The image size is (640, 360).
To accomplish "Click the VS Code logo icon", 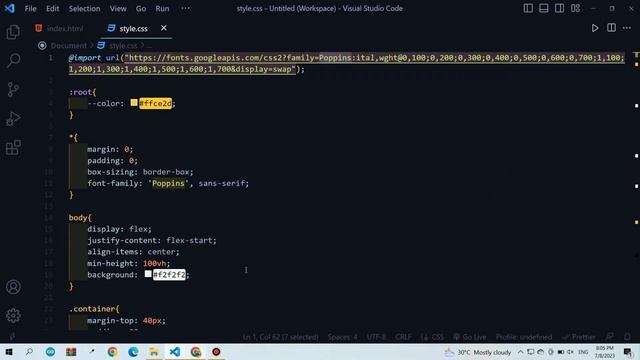I will [10, 8].
